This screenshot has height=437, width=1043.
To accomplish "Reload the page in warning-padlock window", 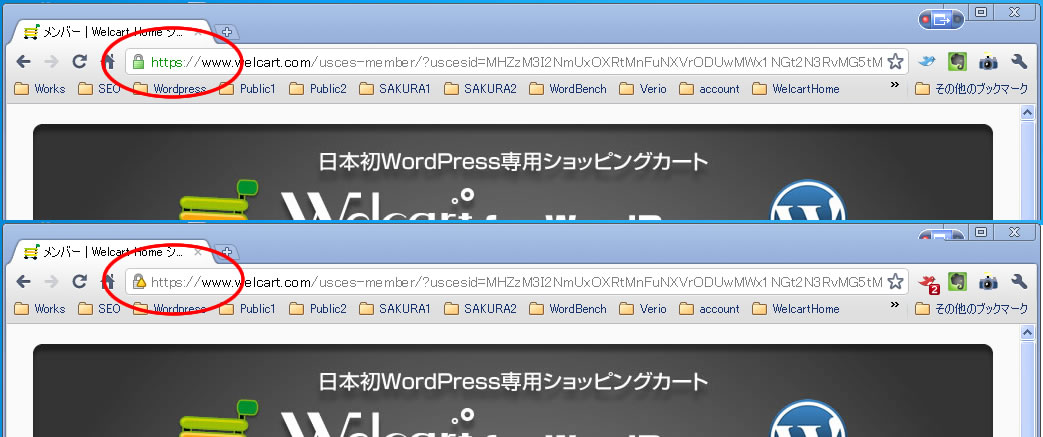I will (x=80, y=282).
